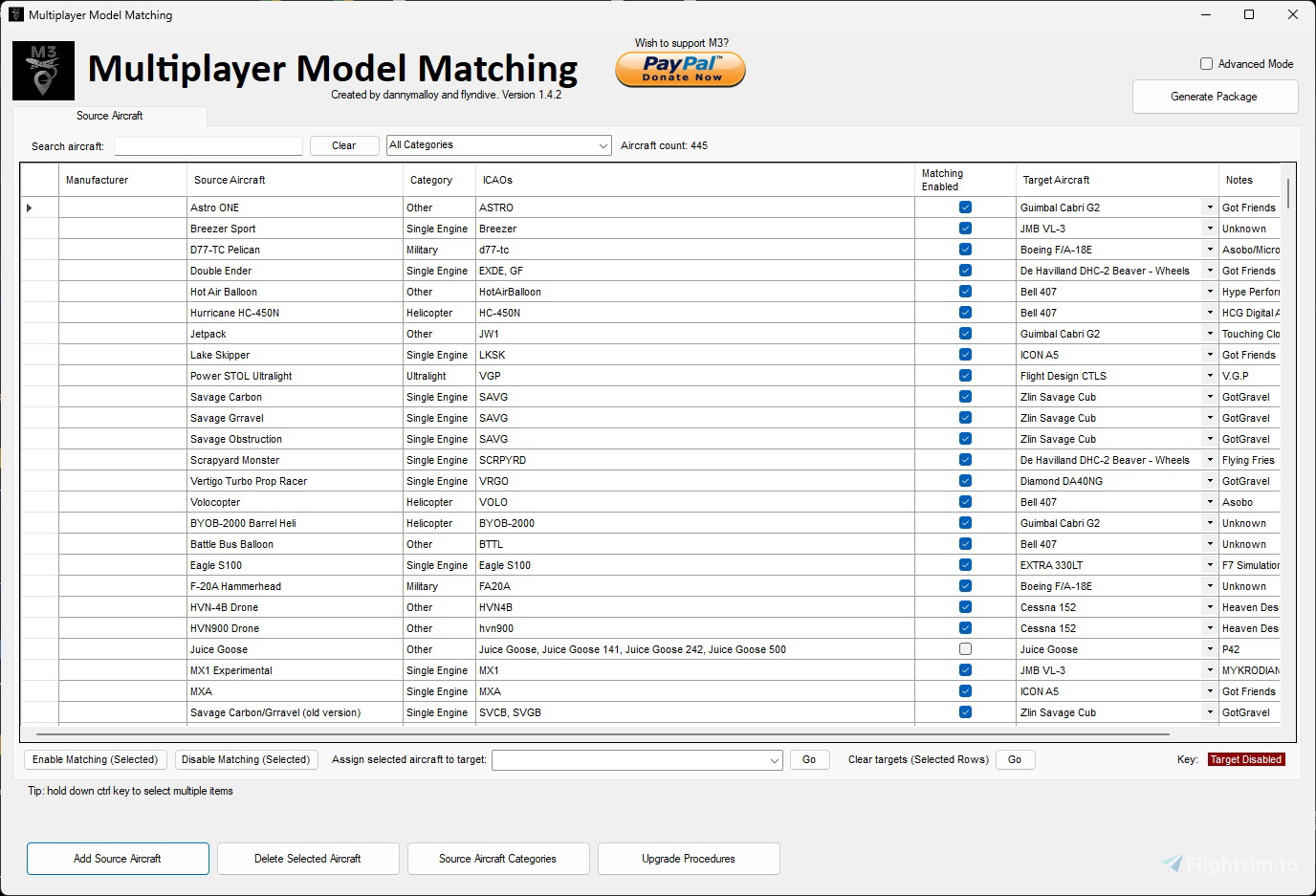This screenshot has height=896, width=1316.
Task: Enable matching for Juice Goose
Action: point(964,648)
